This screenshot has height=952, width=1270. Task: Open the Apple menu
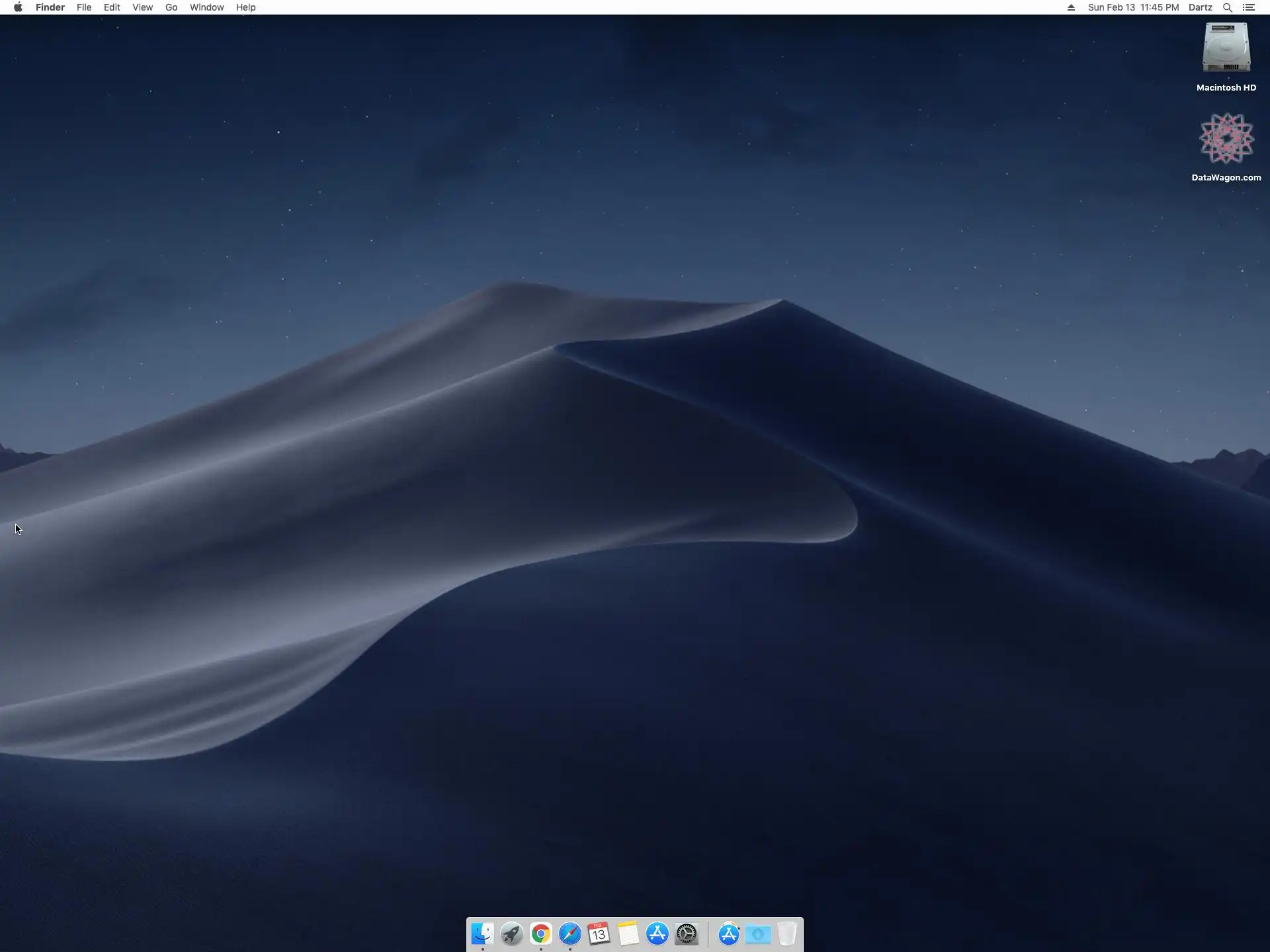point(18,7)
